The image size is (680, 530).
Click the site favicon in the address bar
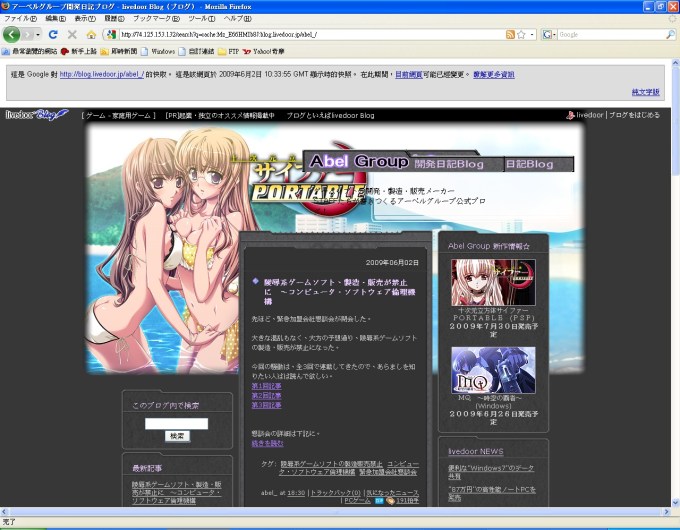tap(111, 34)
